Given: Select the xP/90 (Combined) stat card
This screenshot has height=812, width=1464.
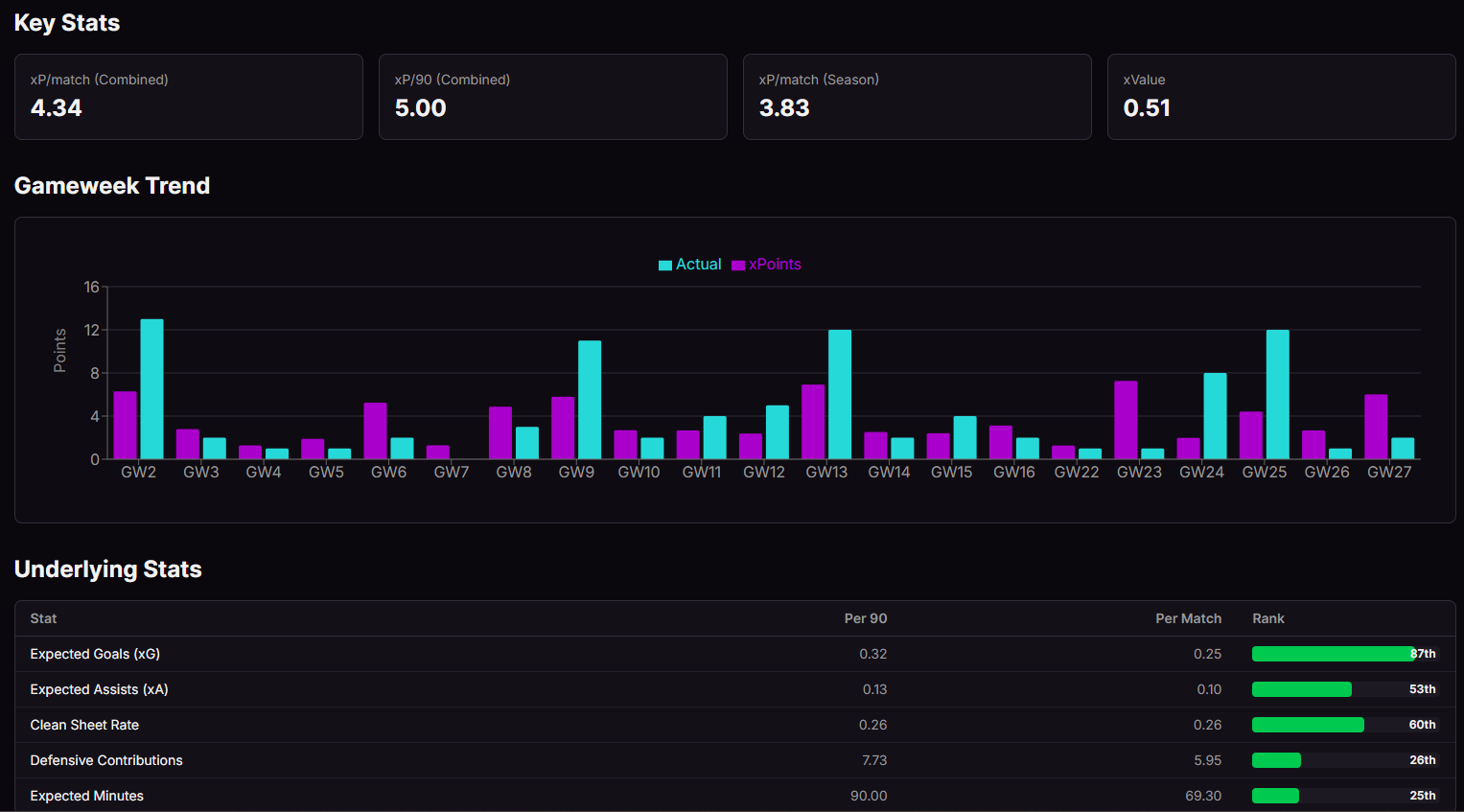Looking at the screenshot, I should pos(552,97).
